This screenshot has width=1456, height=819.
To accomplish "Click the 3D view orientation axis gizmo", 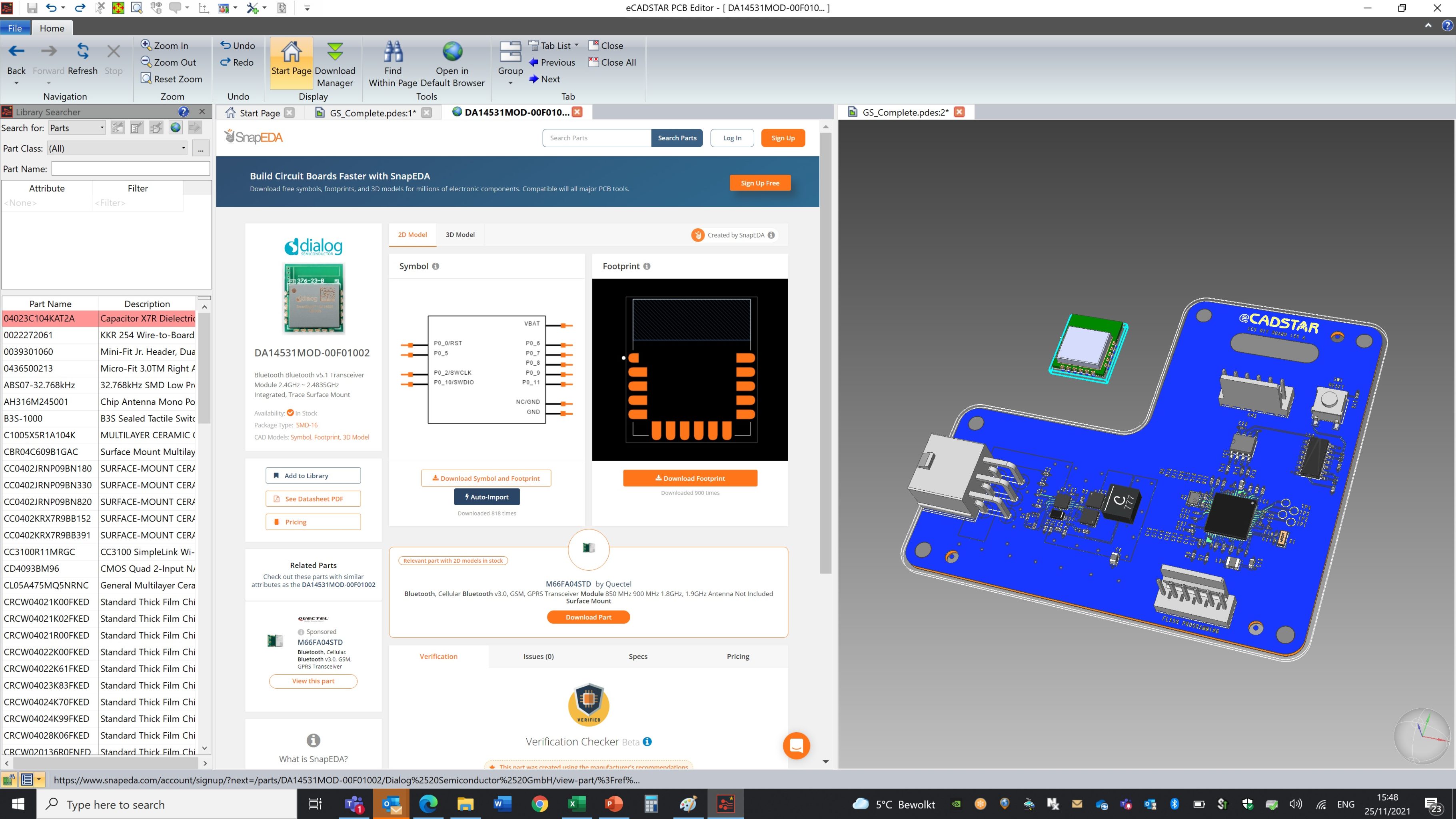I will (1422, 736).
